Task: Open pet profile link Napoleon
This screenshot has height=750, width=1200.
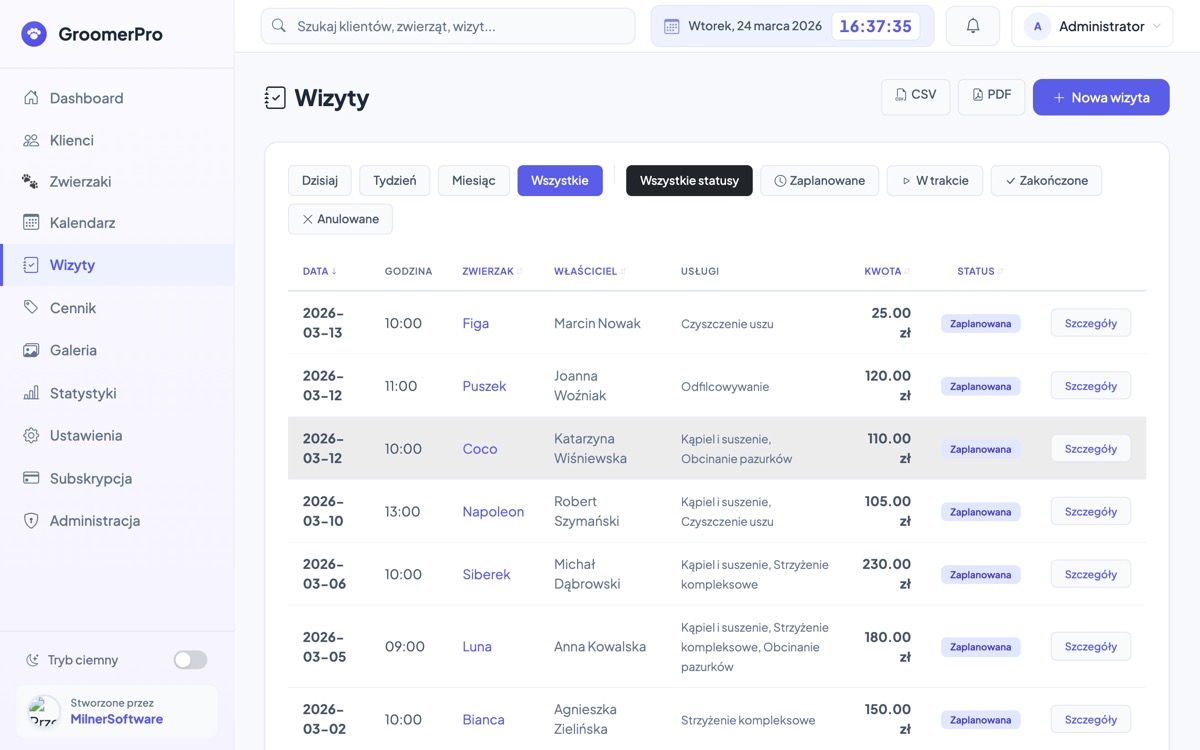Action: pos(493,512)
